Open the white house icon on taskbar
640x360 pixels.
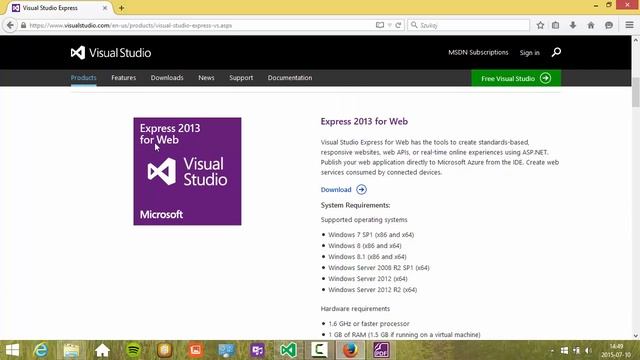click(102, 350)
